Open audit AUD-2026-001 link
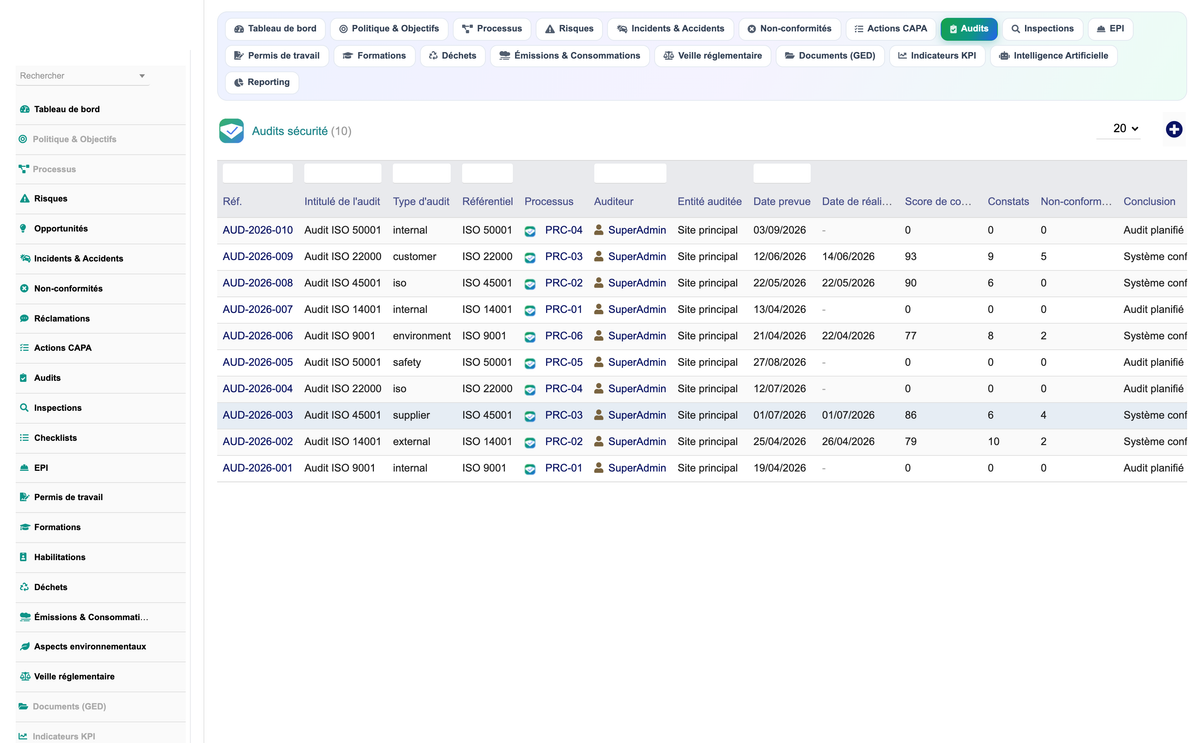The height and width of the screenshot is (743, 1200). 258,468
